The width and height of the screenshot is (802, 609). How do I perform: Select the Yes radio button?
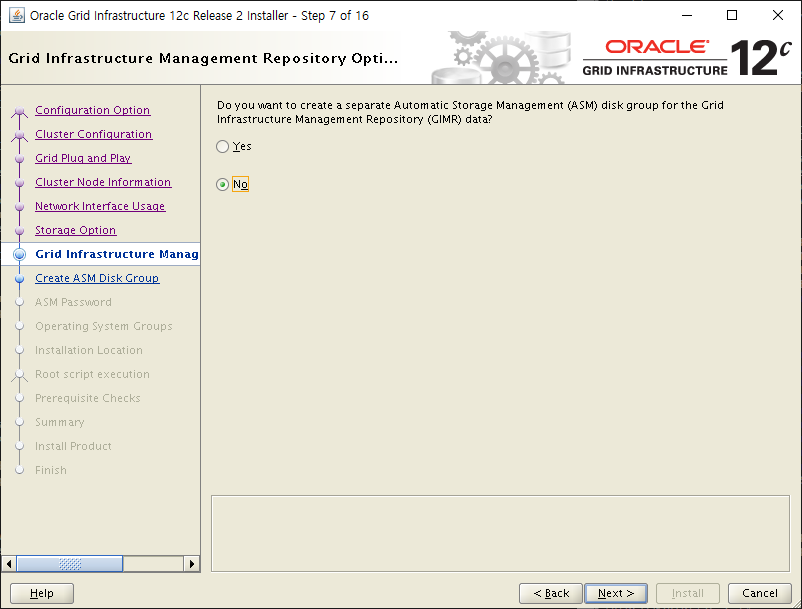coord(222,147)
